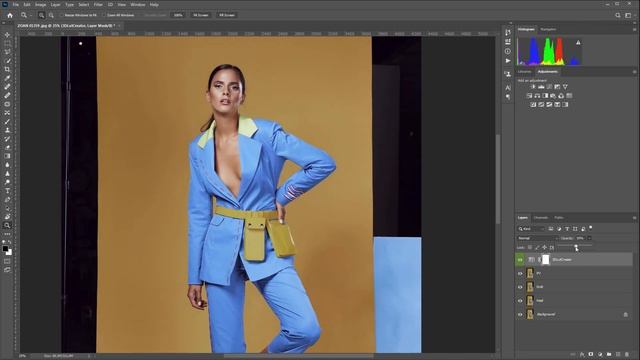Click the Home icon in options bar

[x=10, y=15]
